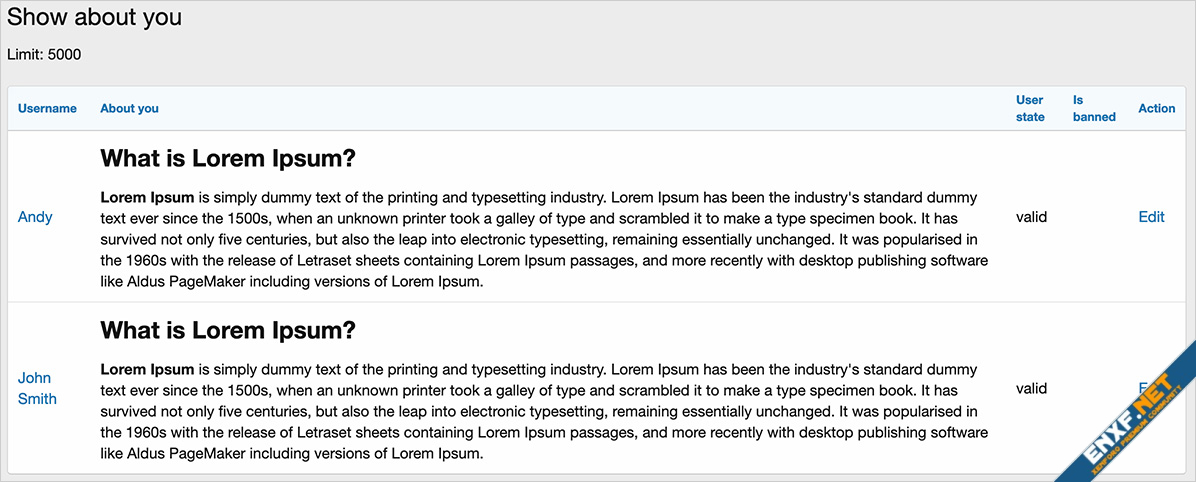This screenshot has height=482, width=1196.
Task: Click the Action column header
Action: [x=1157, y=108]
